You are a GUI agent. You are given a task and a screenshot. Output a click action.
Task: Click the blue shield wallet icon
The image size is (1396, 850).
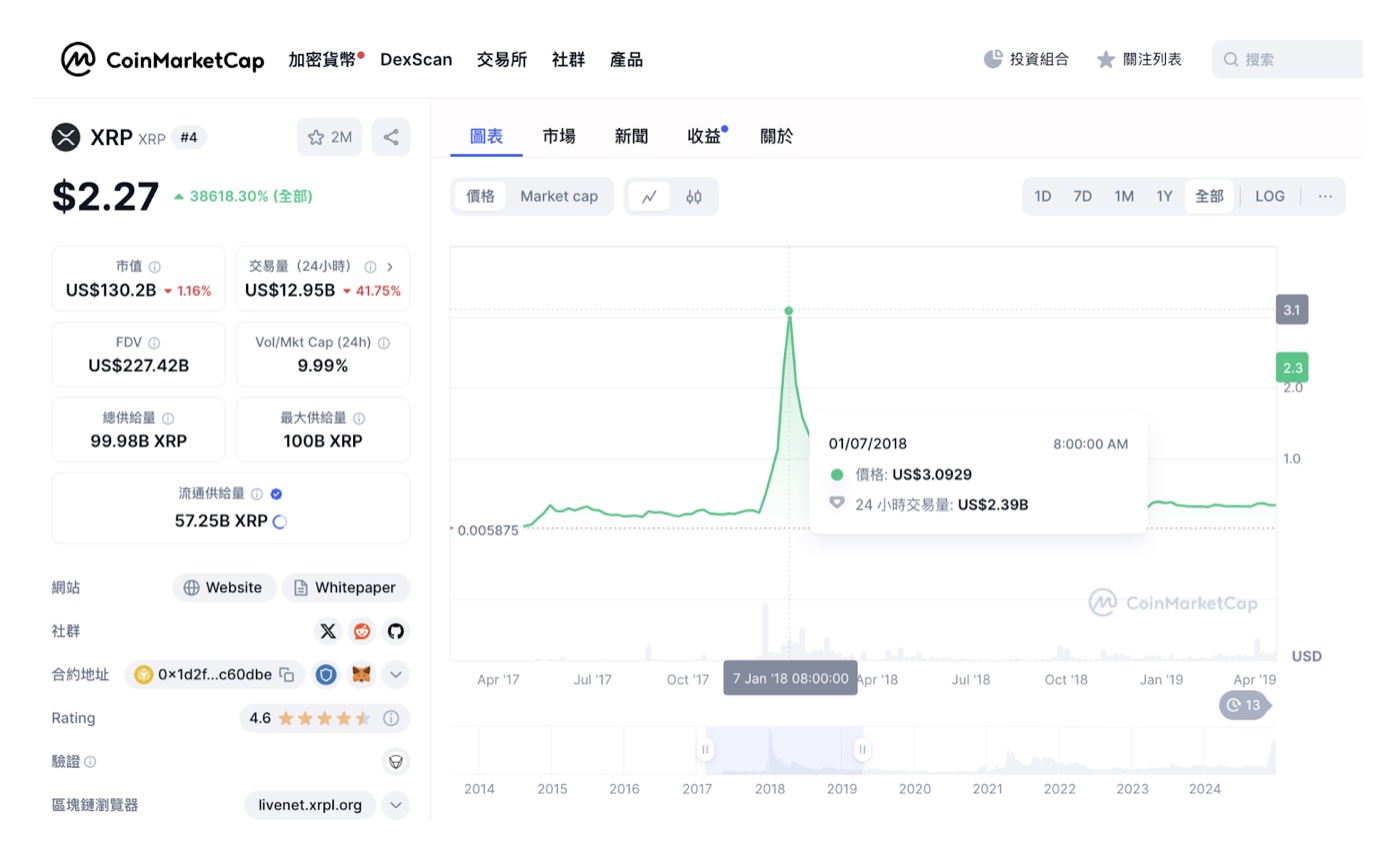point(326,675)
